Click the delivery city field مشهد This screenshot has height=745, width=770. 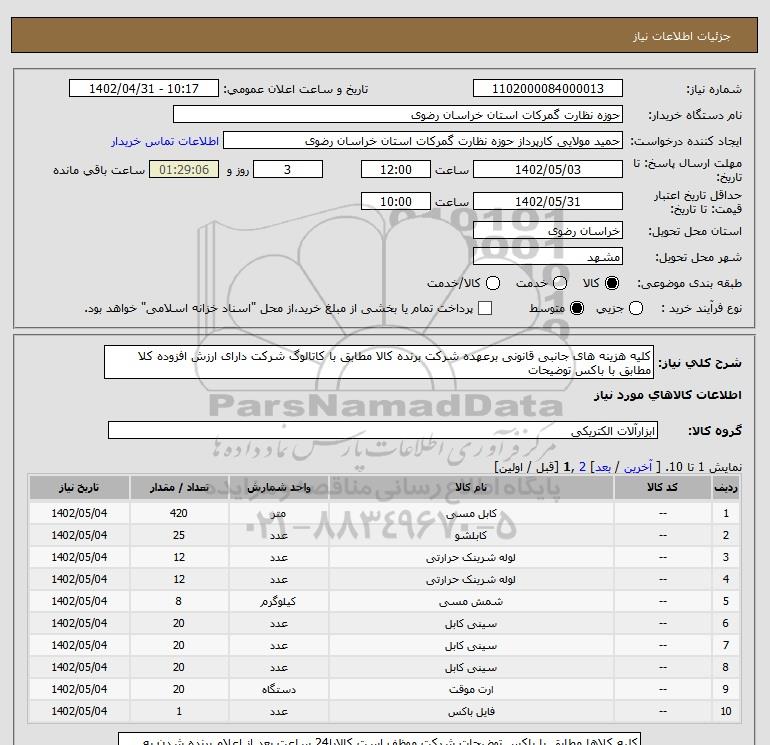pos(548,256)
